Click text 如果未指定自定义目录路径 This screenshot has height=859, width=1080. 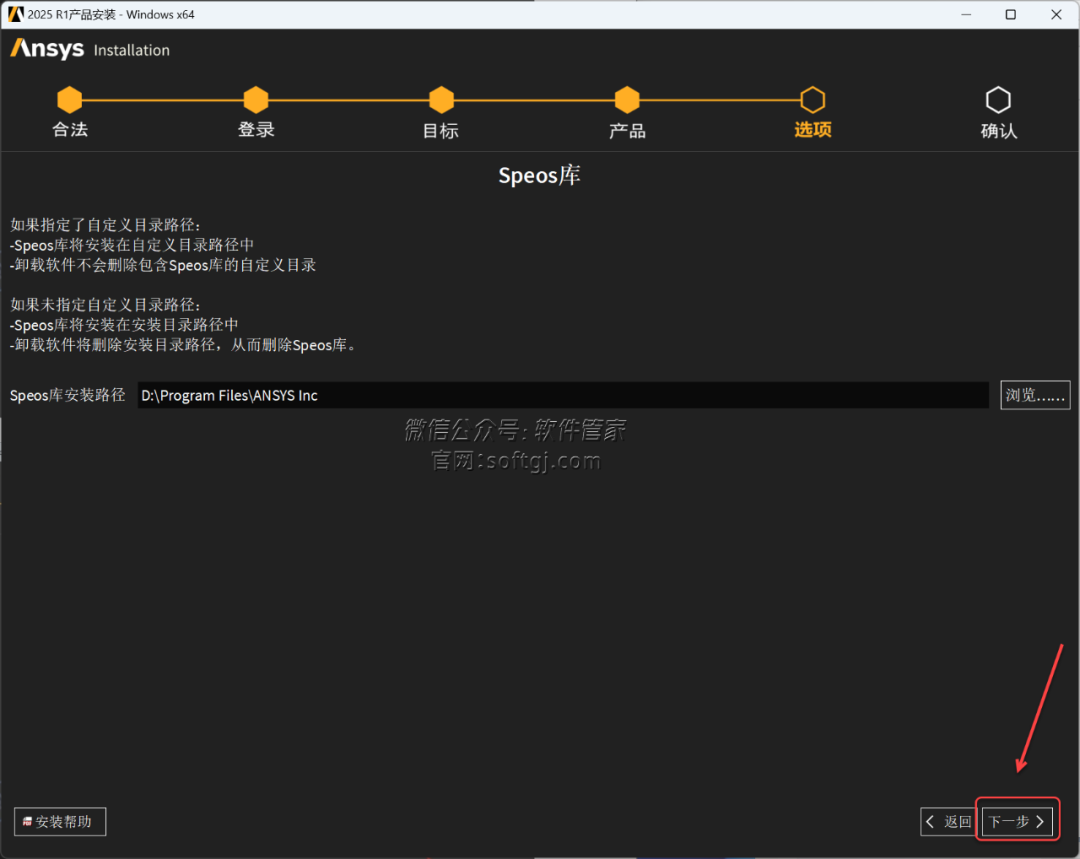coord(103,304)
